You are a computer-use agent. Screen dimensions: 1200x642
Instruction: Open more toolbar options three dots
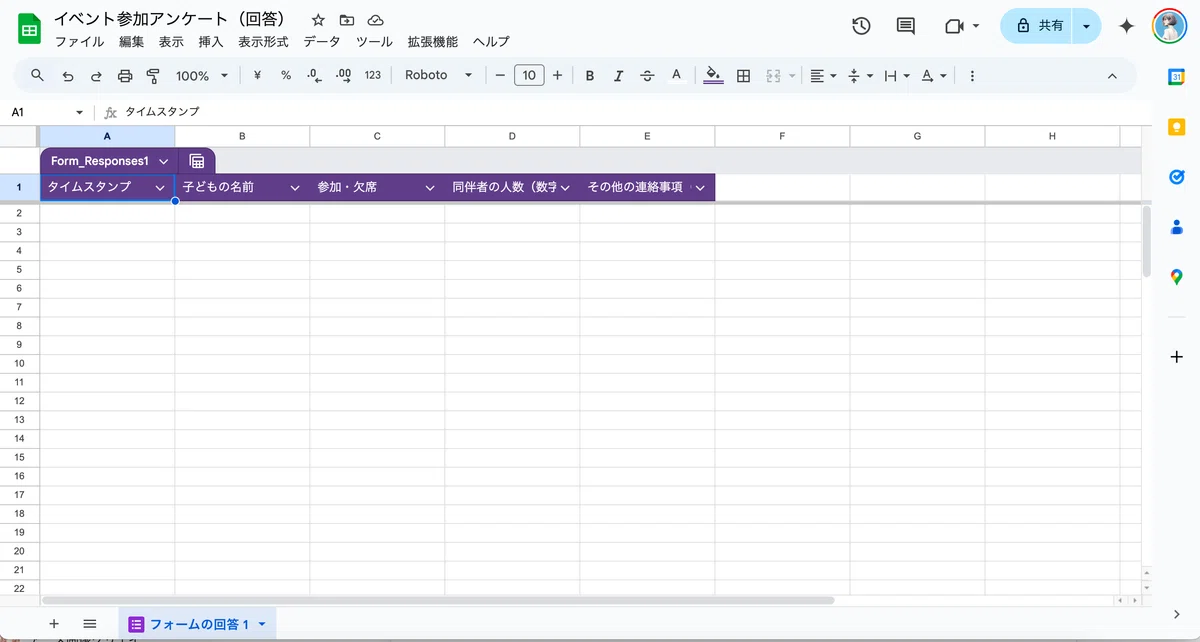tap(972, 75)
